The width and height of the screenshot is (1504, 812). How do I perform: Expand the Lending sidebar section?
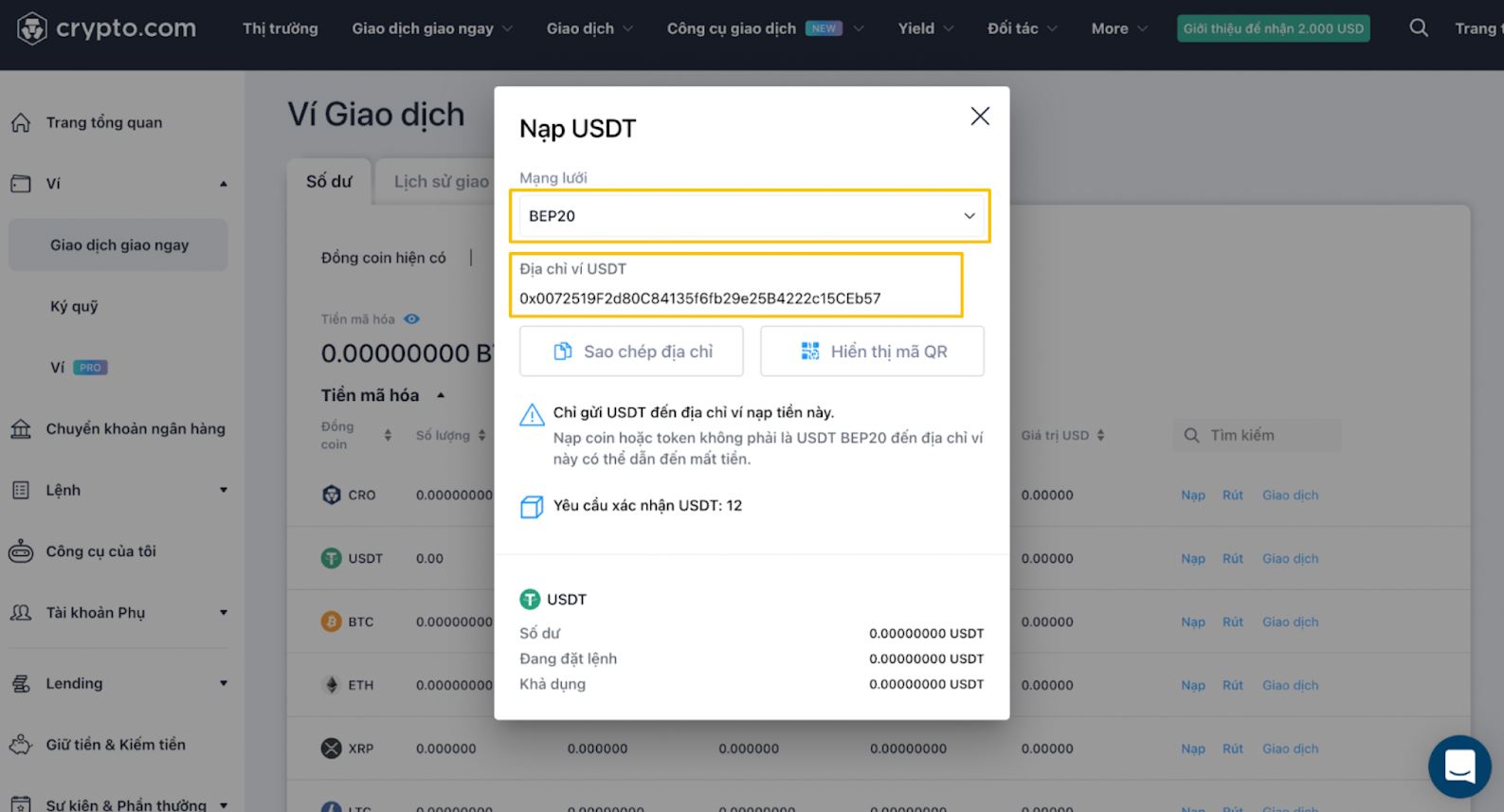224,683
